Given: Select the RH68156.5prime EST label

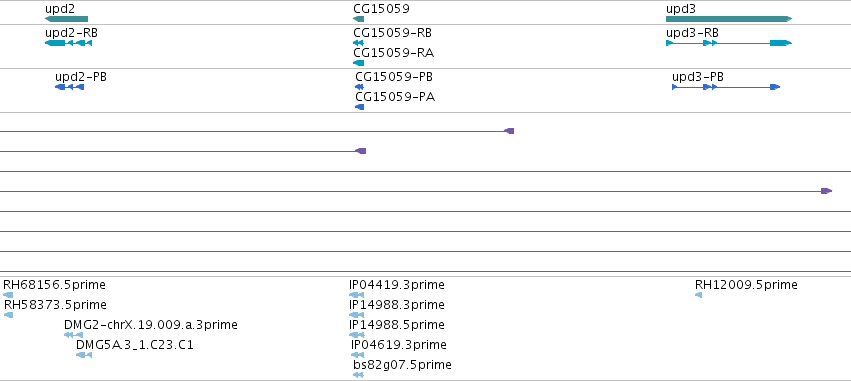Looking at the screenshot, I should [54, 285].
